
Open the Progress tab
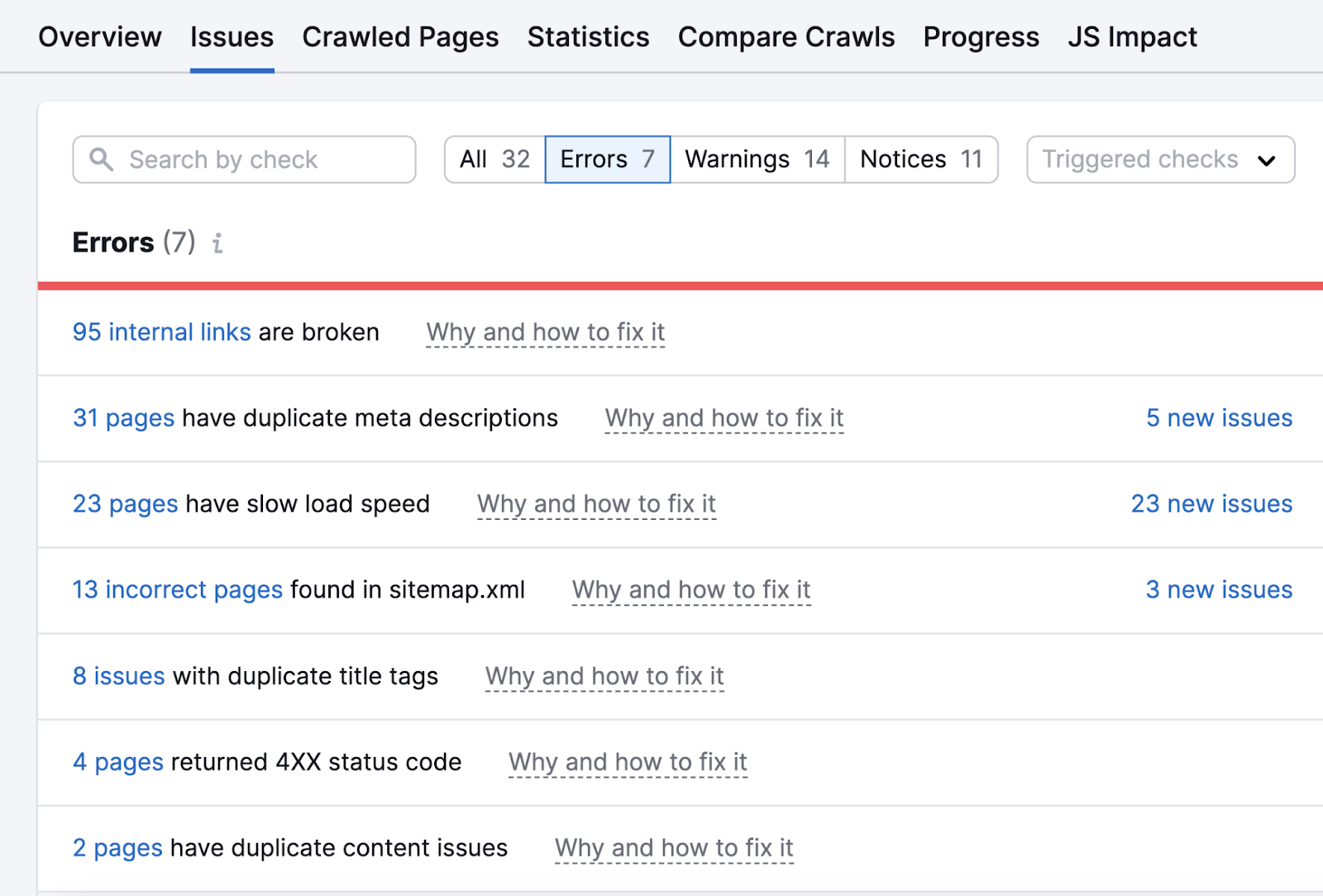point(981,36)
